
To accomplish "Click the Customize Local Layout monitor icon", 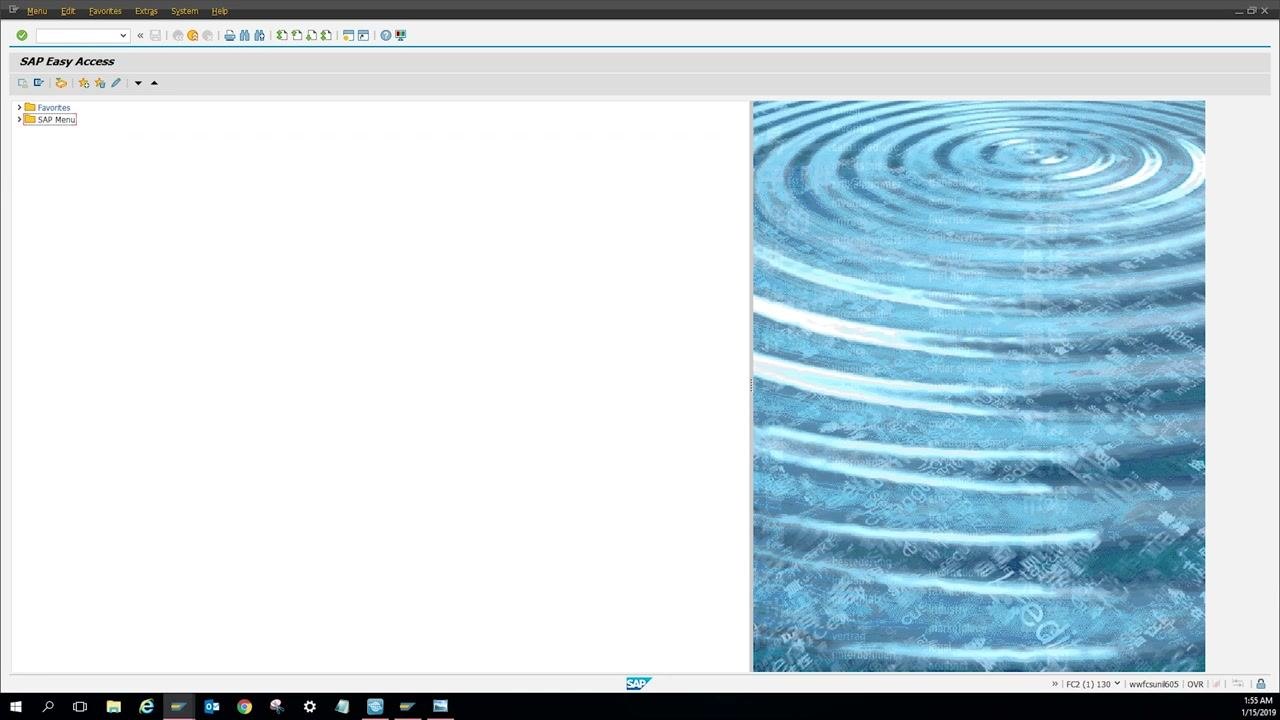I will pos(400,35).
